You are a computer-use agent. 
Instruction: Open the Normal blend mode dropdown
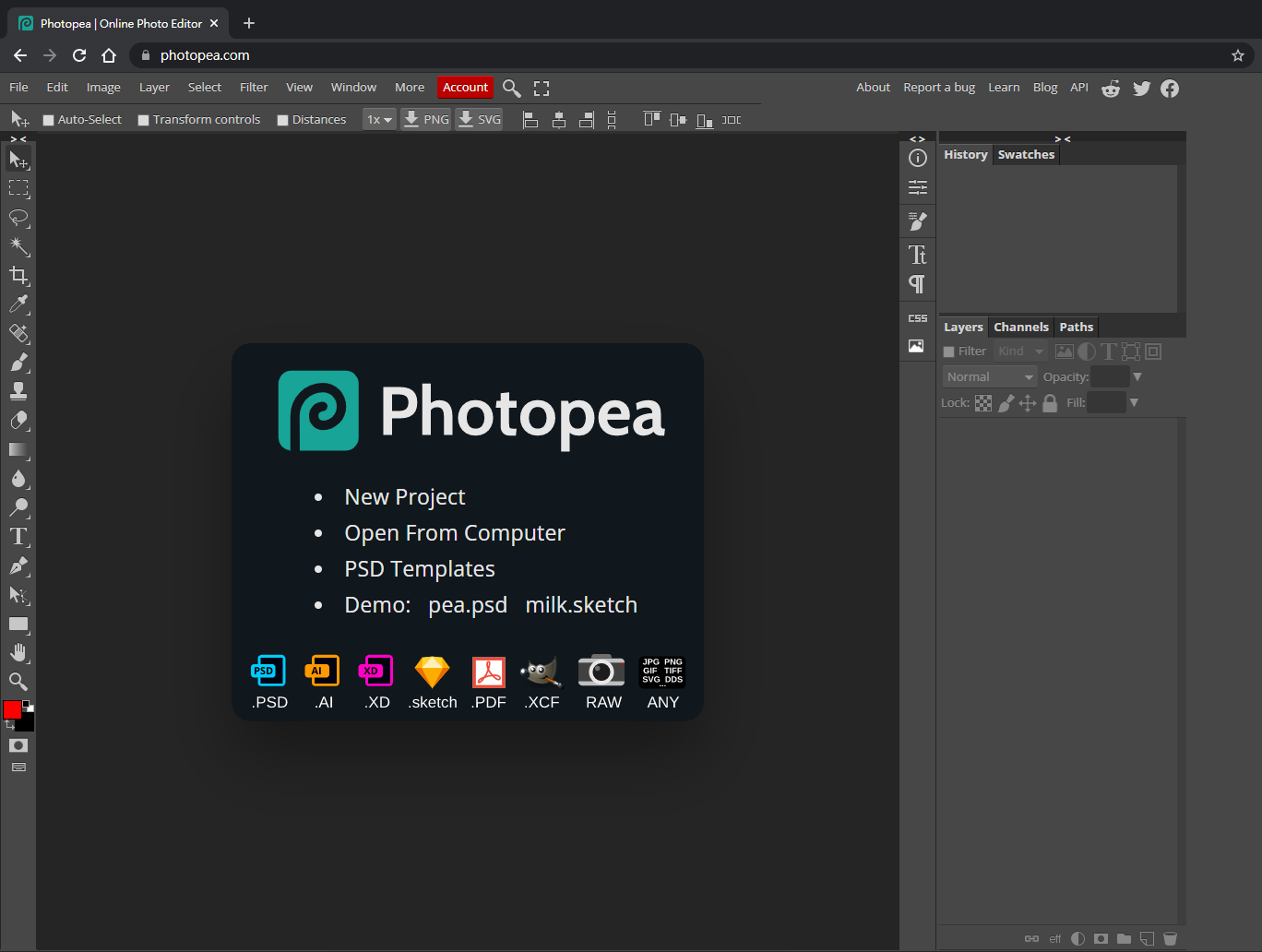pos(990,376)
